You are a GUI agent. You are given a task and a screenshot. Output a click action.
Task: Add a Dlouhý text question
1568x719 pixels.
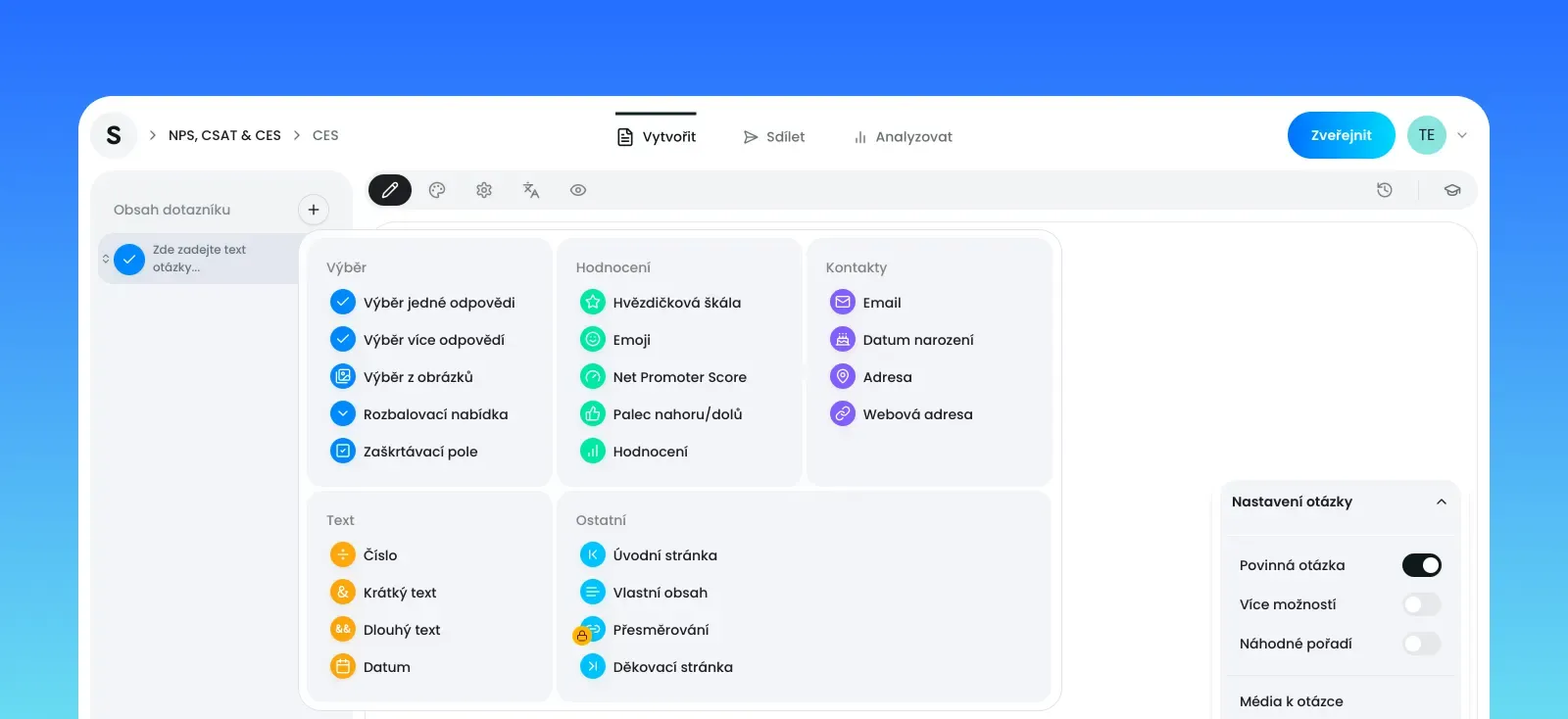386,629
